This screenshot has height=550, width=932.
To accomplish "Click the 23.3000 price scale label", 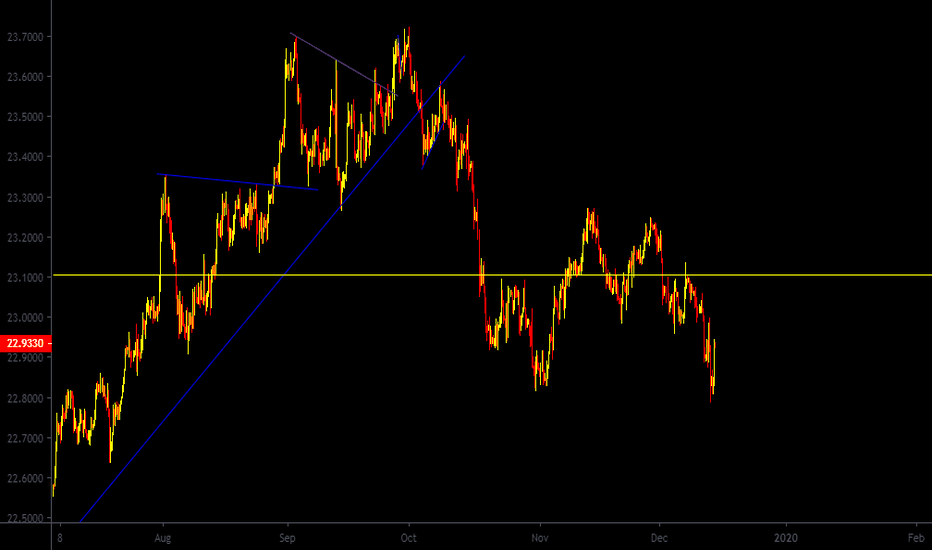I will pos(25,198).
